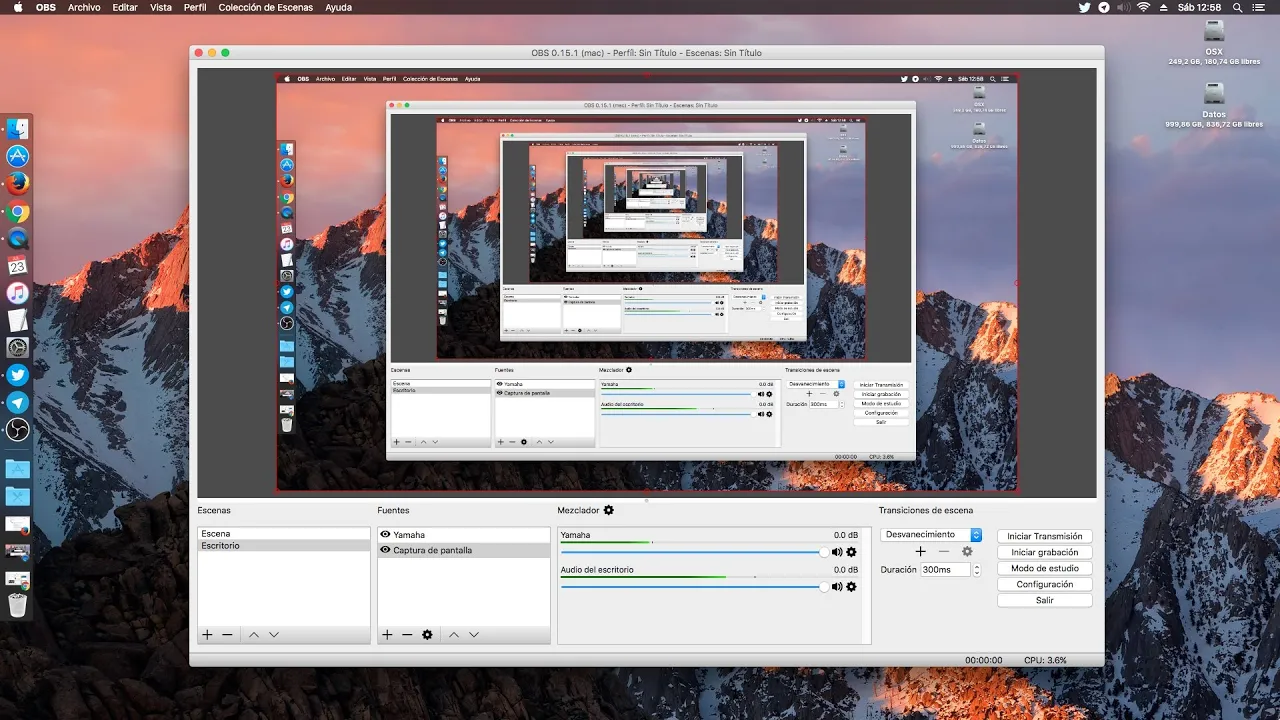Viewport: 1280px width, 720px height.
Task: Add a new source in Fuentes panel
Action: pyautogui.click(x=387, y=635)
